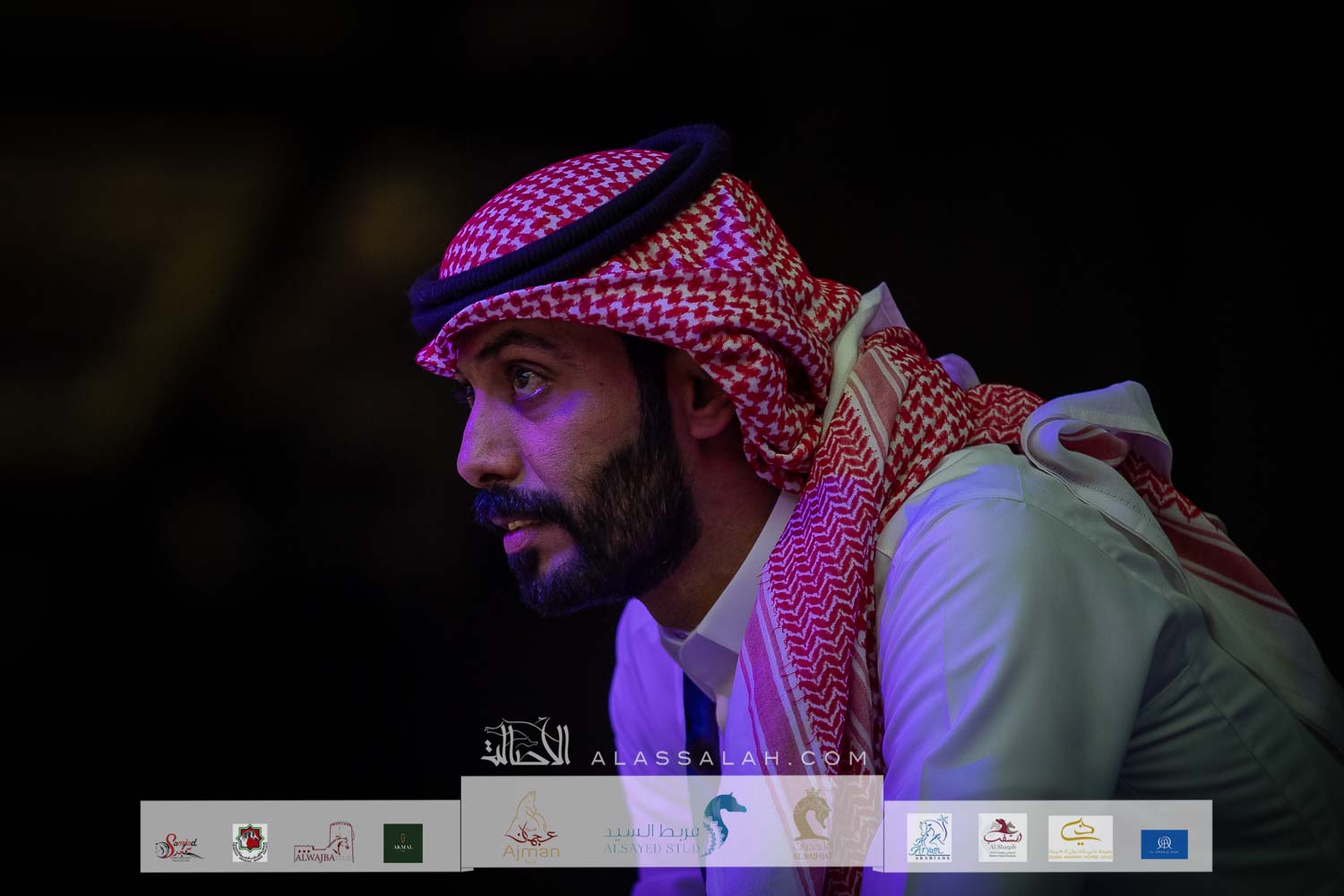
Task: Open the Al Shaqab sponsor logo
Action: point(1002,838)
